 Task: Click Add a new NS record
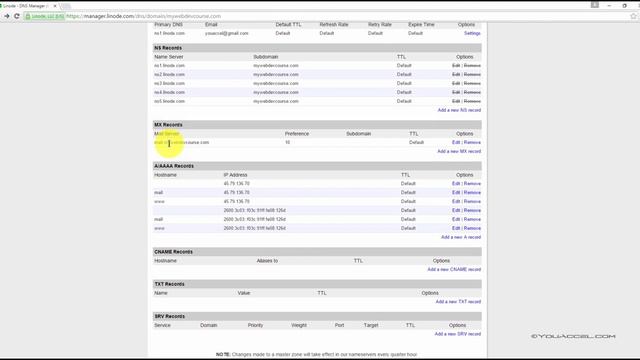(459, 110)
